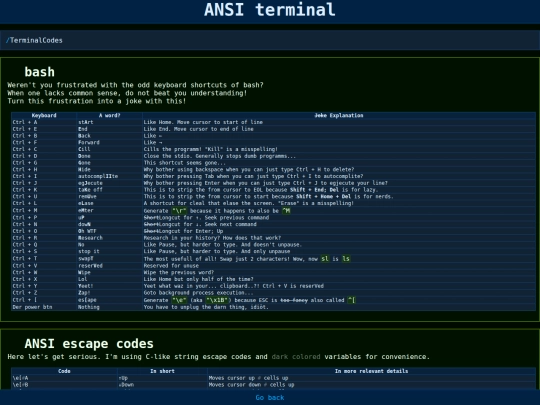Click the A word? column header
The image size is (540, 405).
click(110, 115)
